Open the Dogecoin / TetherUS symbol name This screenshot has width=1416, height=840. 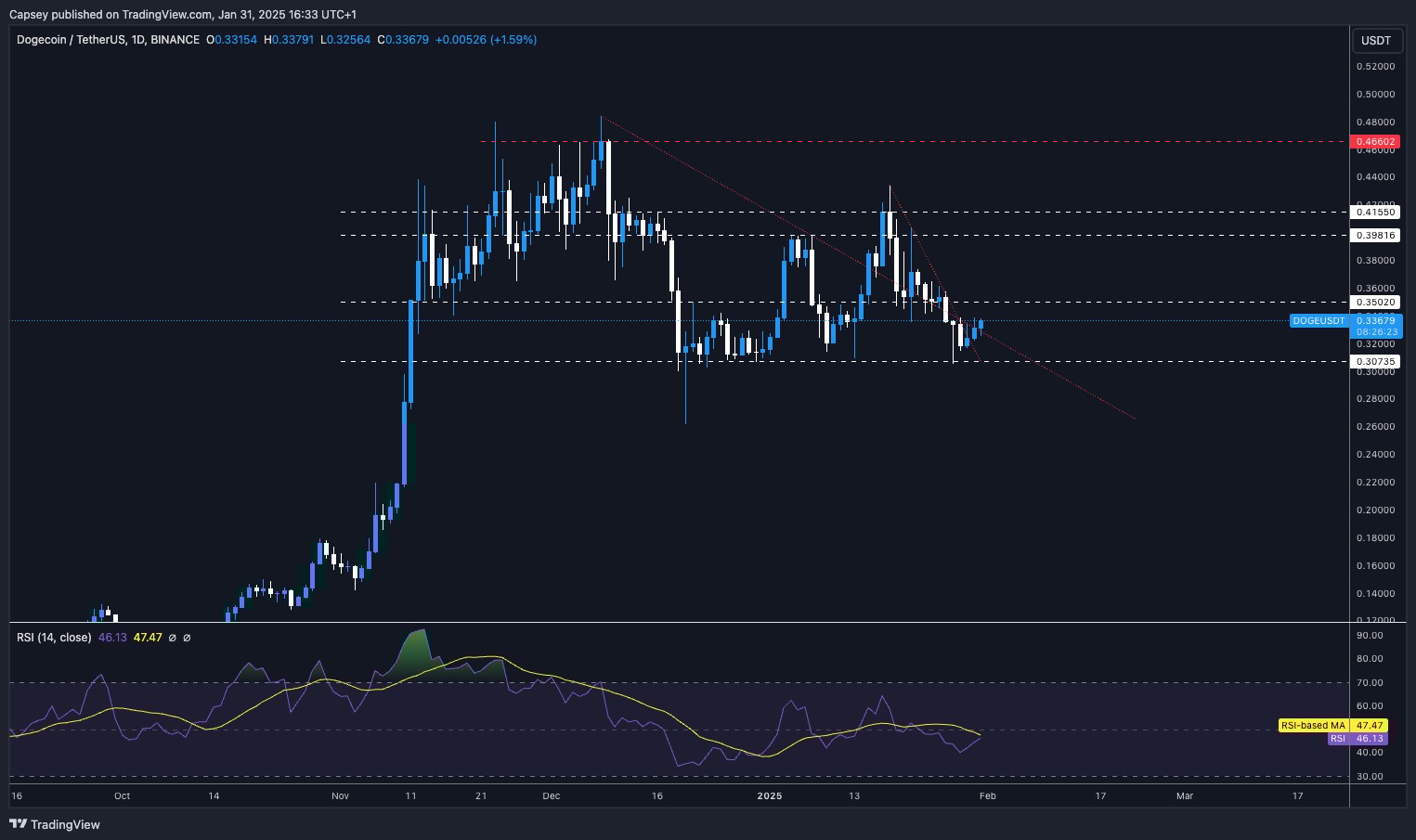pos(71,40)
